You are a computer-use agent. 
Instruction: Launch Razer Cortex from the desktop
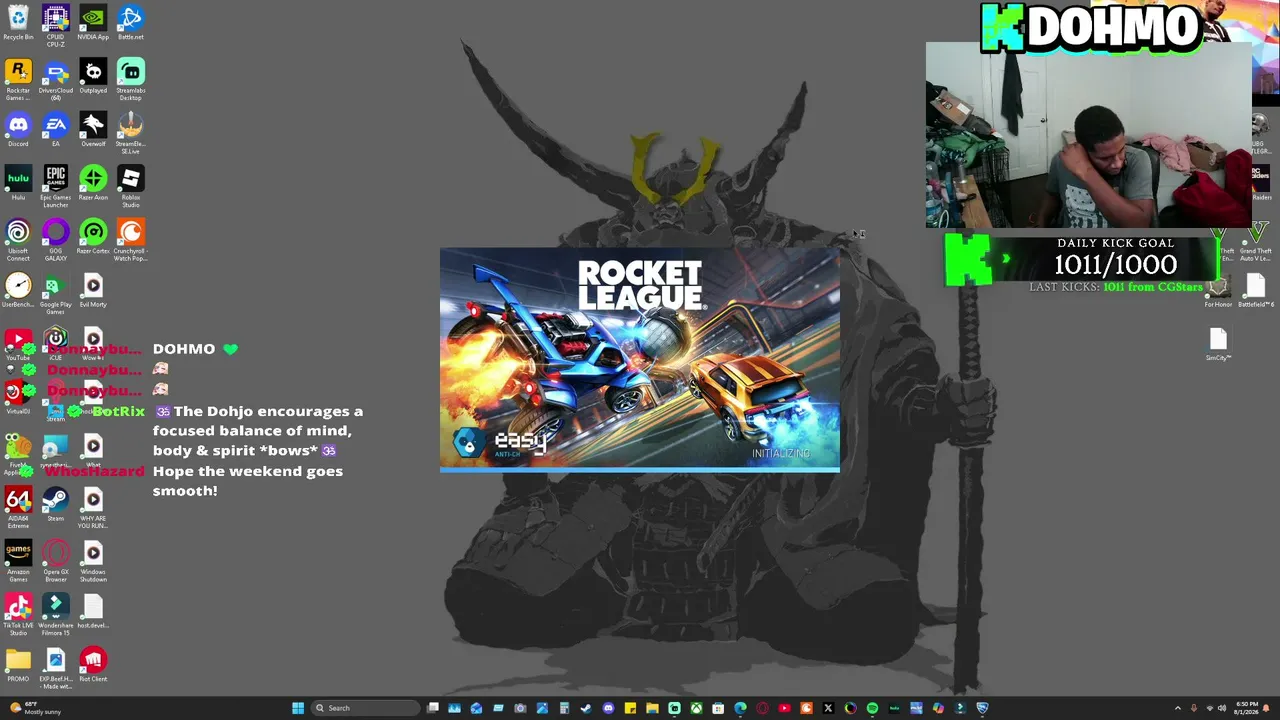tap(93, 234)
